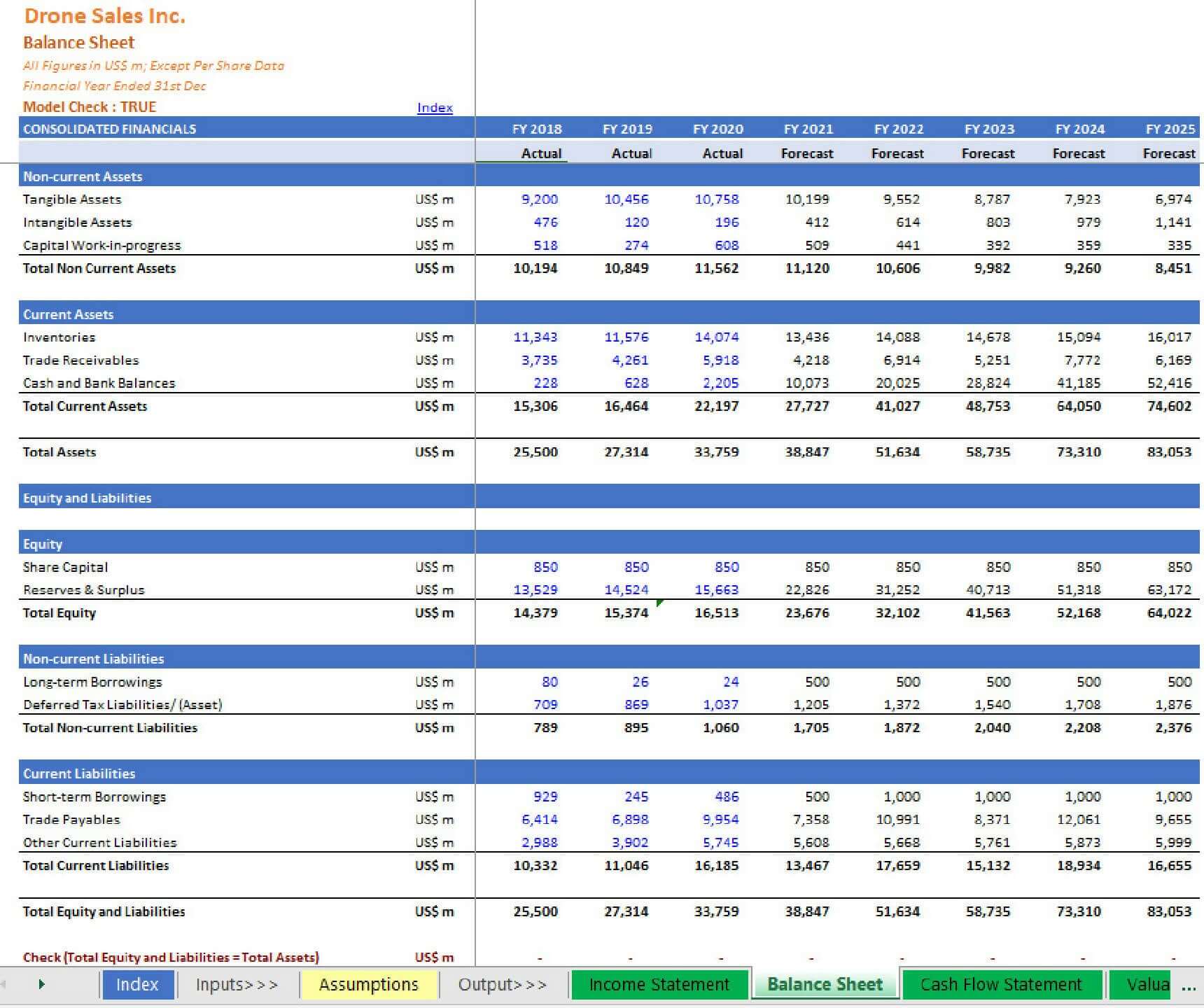
Task: Select Short-term Borrowings FY 2019 value 245
Action: (x=636, y=797)
